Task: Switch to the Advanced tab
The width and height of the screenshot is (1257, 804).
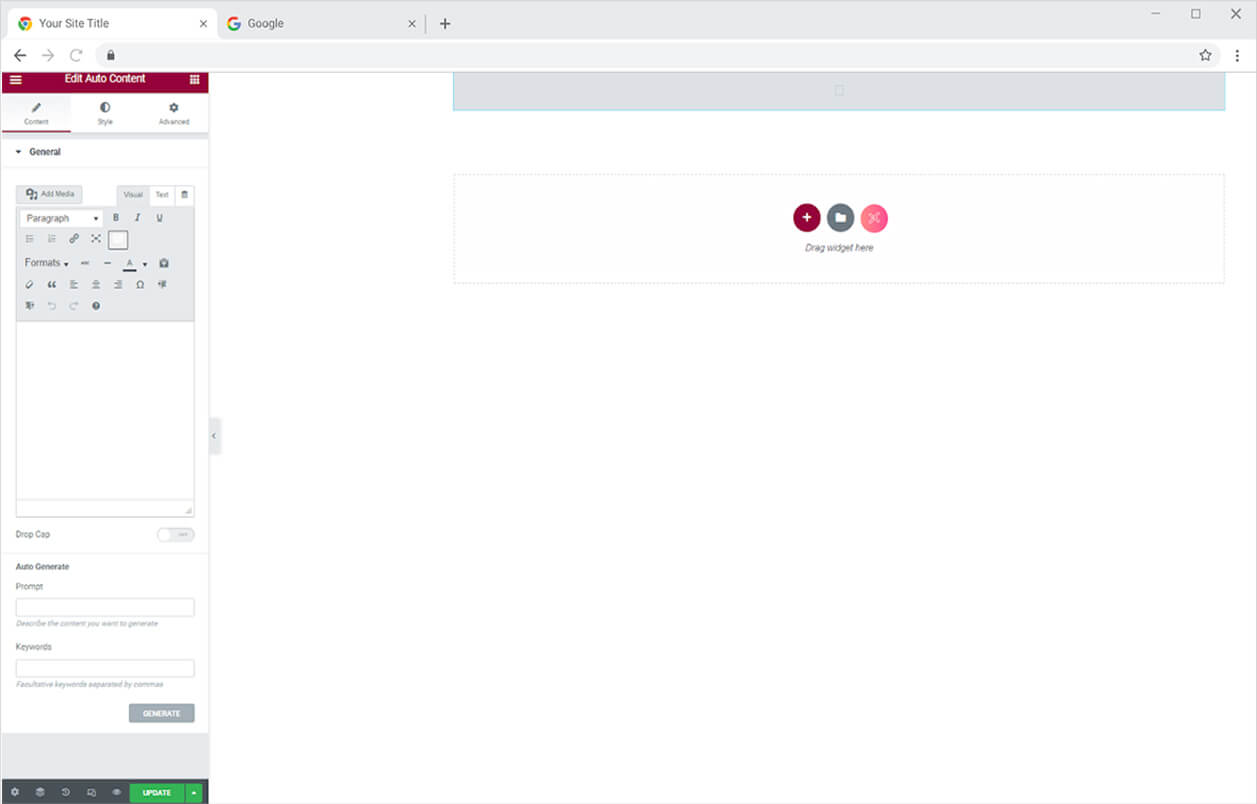Action: point(173,113)
